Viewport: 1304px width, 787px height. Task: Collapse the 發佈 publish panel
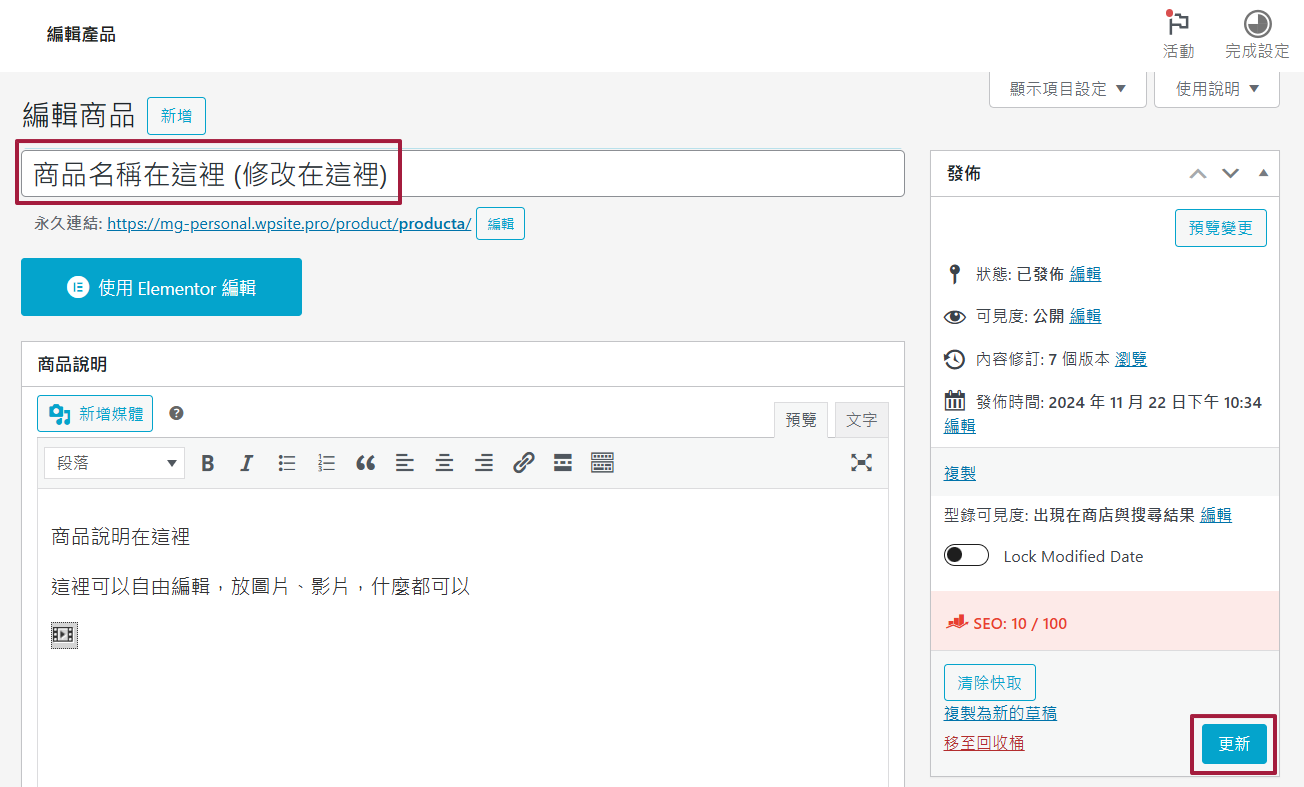[1262, 172]
